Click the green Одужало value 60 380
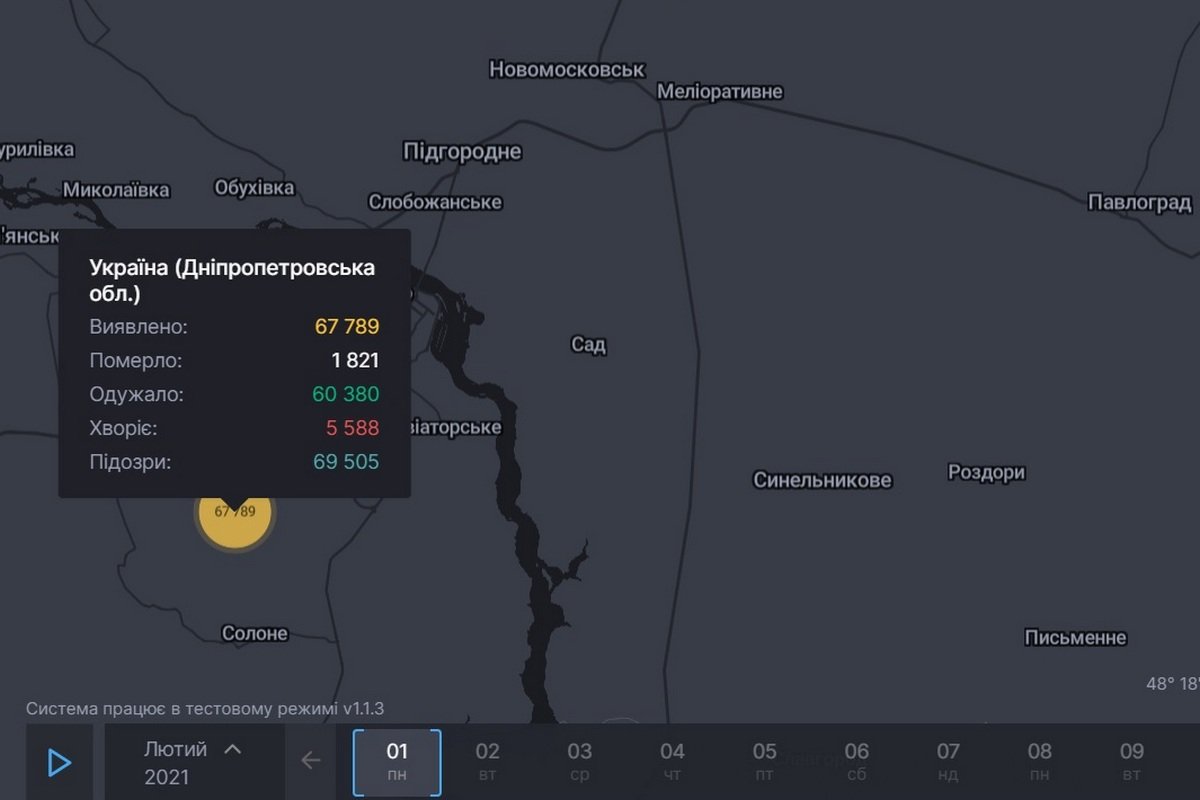This screenshot has height=800, width=1200. click(345, 394)
